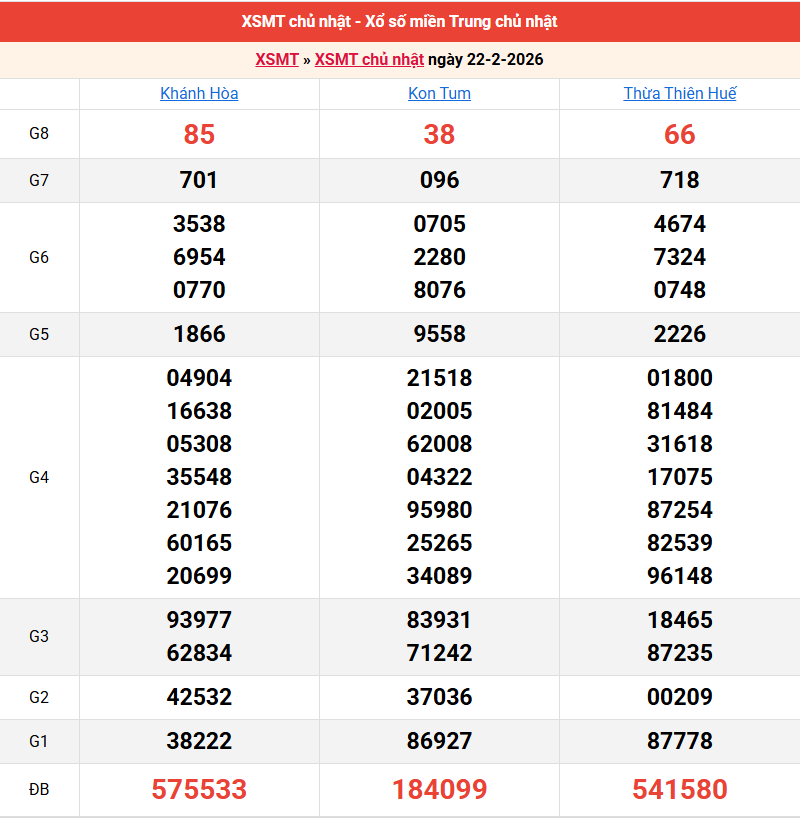Select the red G8 number 66
This screenshot has width=800, height=818.
pos(680,134)
